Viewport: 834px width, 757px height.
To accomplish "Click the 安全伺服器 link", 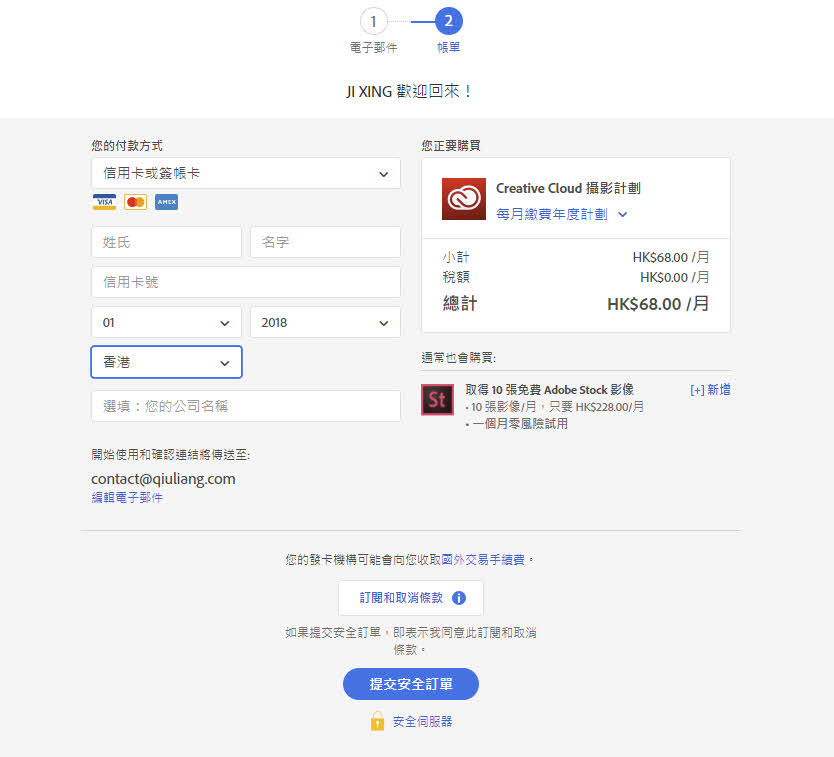I will (422, 722).
